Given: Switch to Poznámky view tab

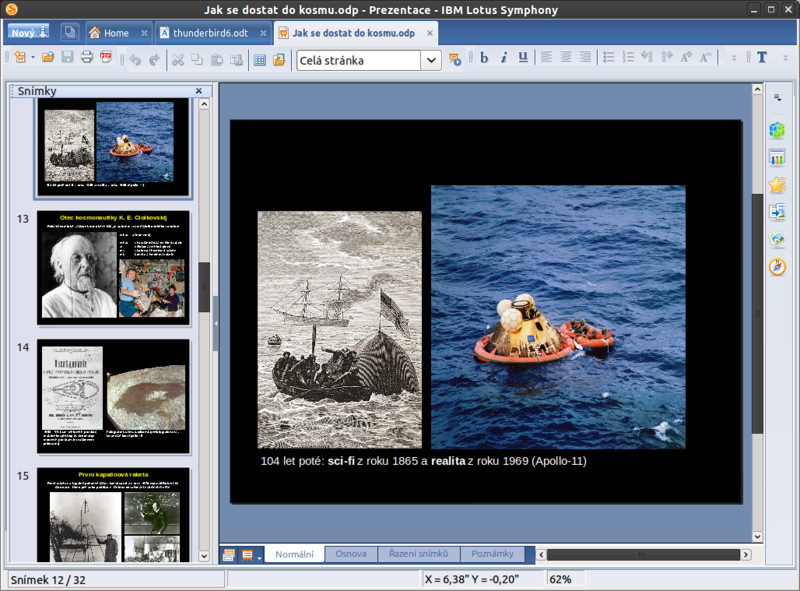Looking at the screenshot, I should click(492, 554).
